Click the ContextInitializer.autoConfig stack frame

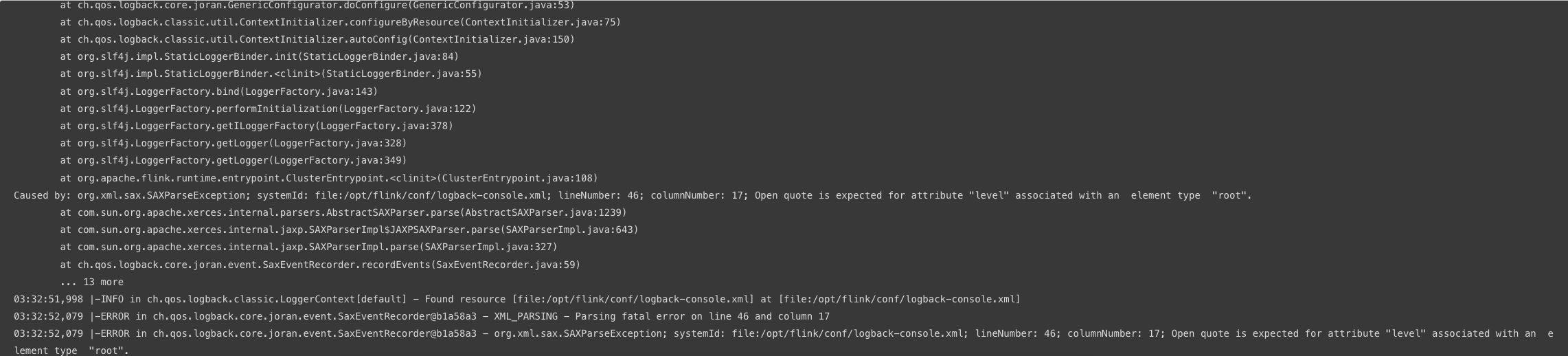tap(317, 39)
